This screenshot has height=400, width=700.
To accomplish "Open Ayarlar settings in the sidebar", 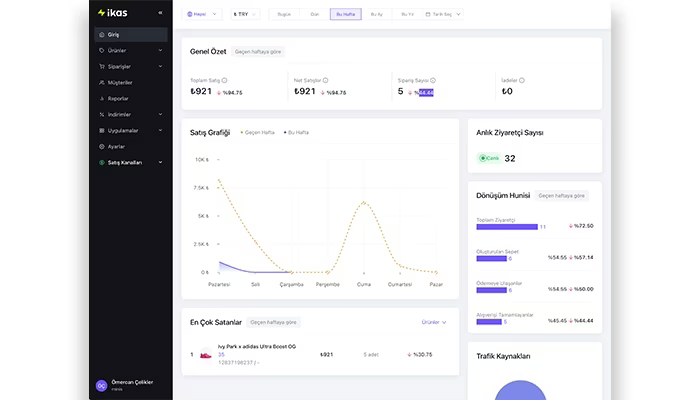I will click(x=131, y=147).
